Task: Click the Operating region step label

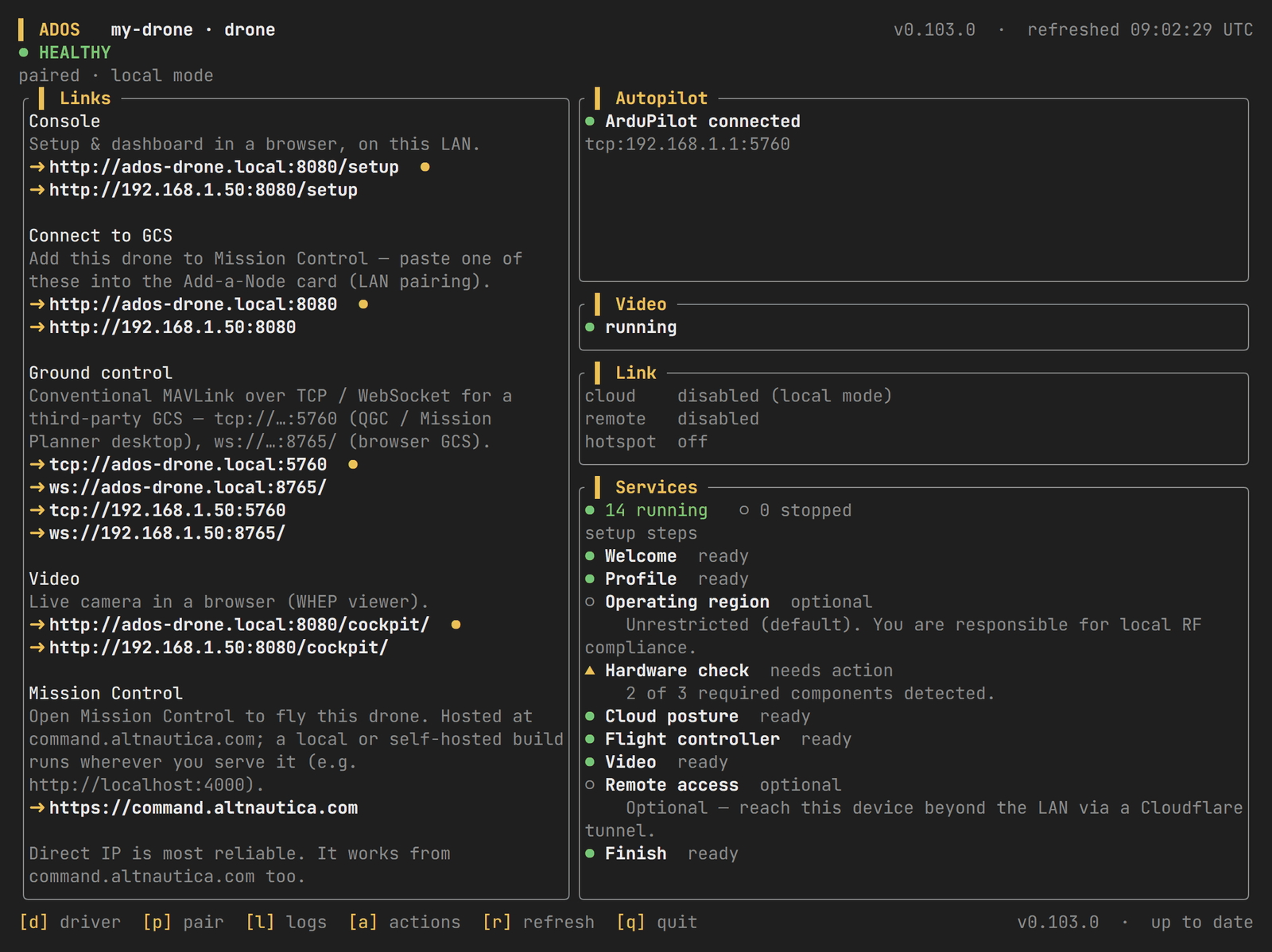Action: (688, 602)
